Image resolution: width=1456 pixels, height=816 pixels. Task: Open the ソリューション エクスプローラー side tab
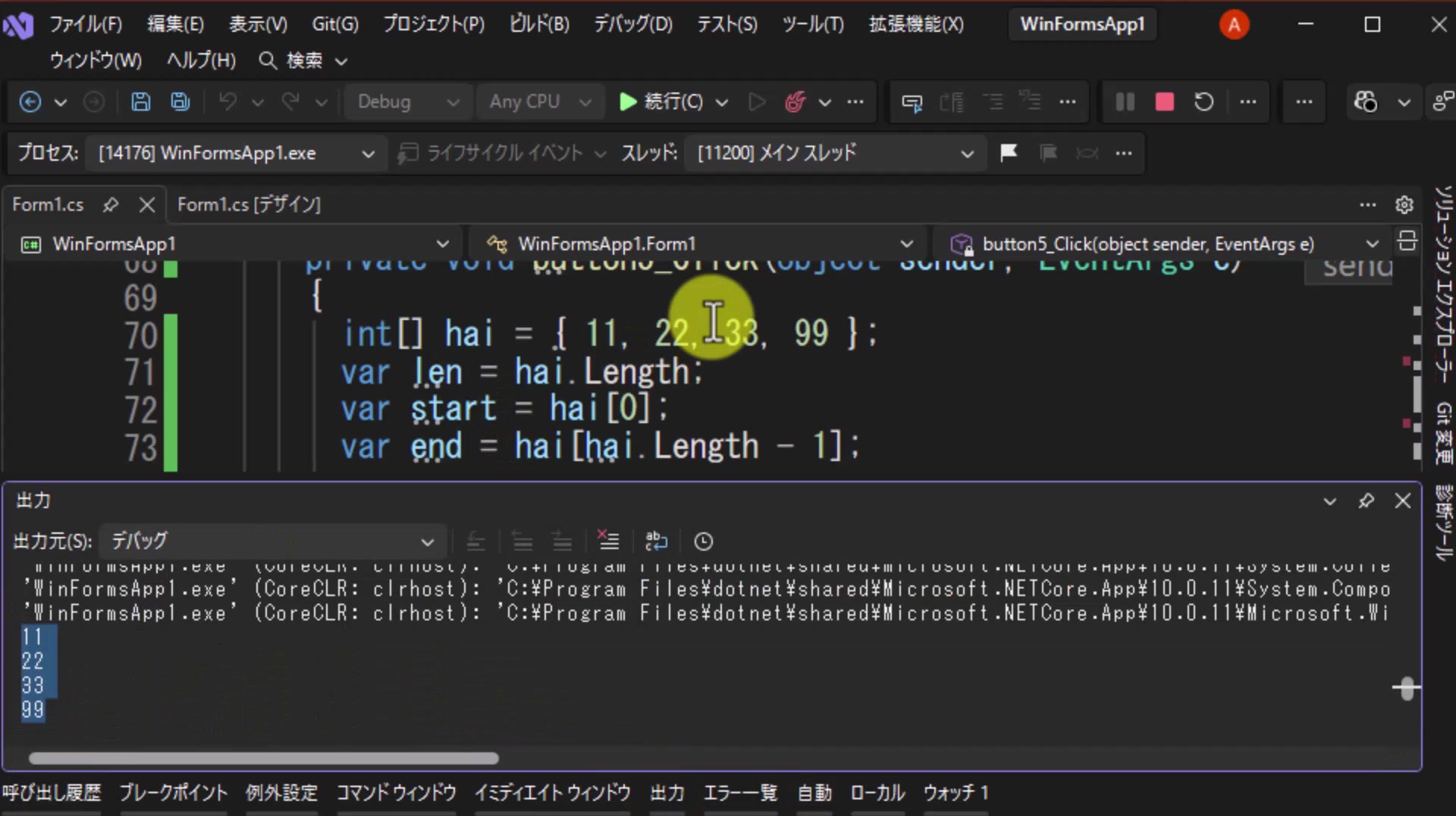click(x=1443, y=286)
